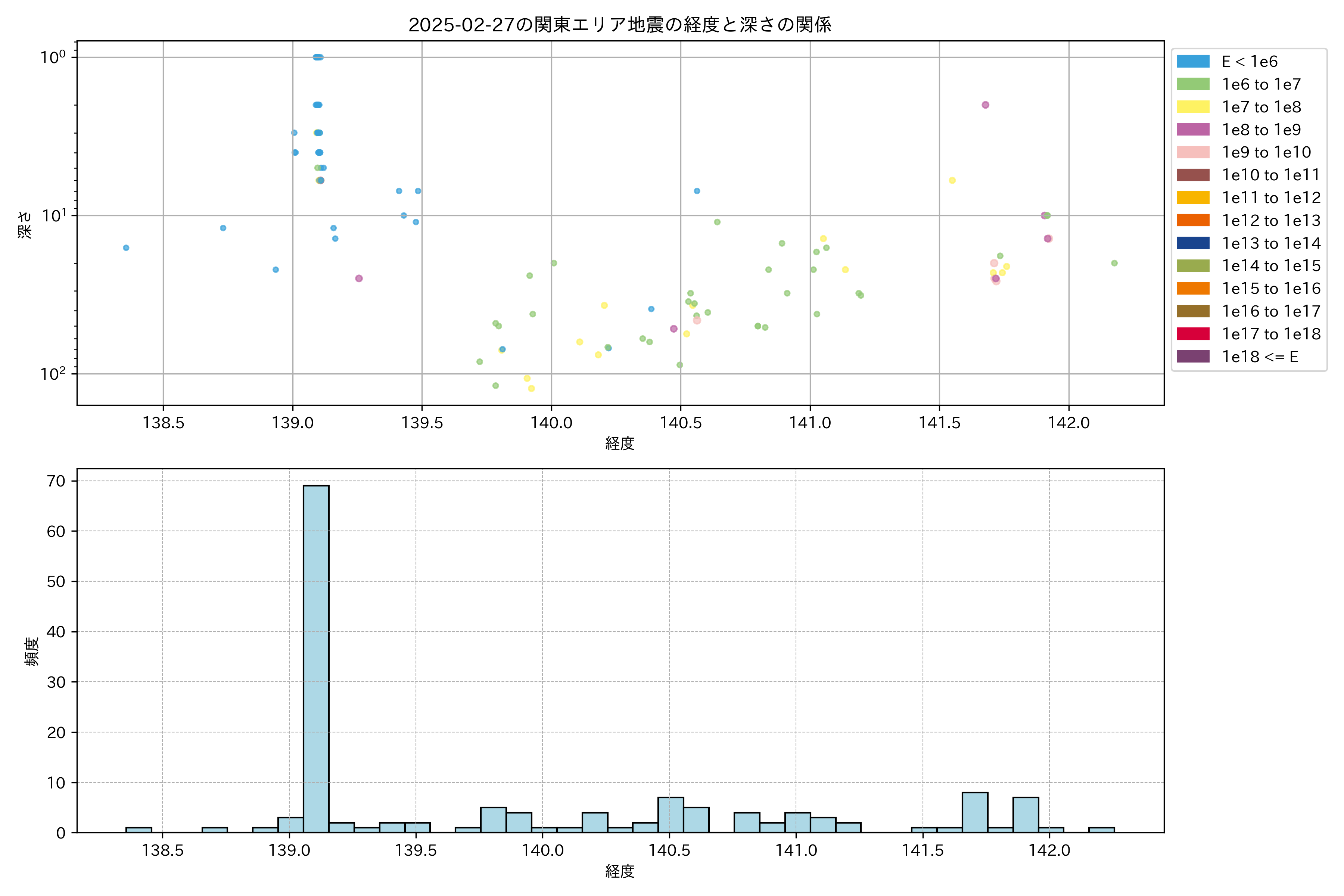Click the navy 1e13 to 1e14 legend swatch
The width and height of the screenshot is (1344, 896).
[x=1192, y=243]
